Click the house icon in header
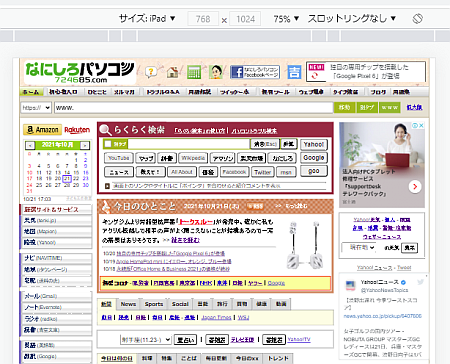The width and height of the screenshot is (450, 364). click(173, 72)
